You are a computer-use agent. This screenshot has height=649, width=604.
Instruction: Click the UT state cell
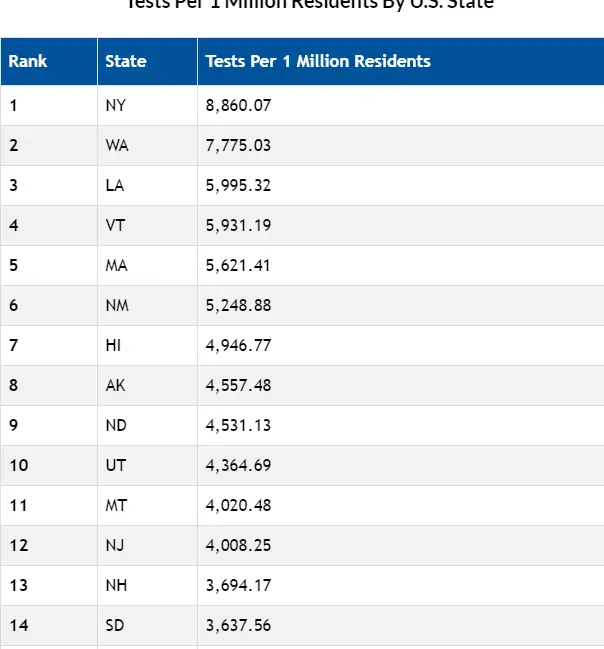(x=116, y=465)
